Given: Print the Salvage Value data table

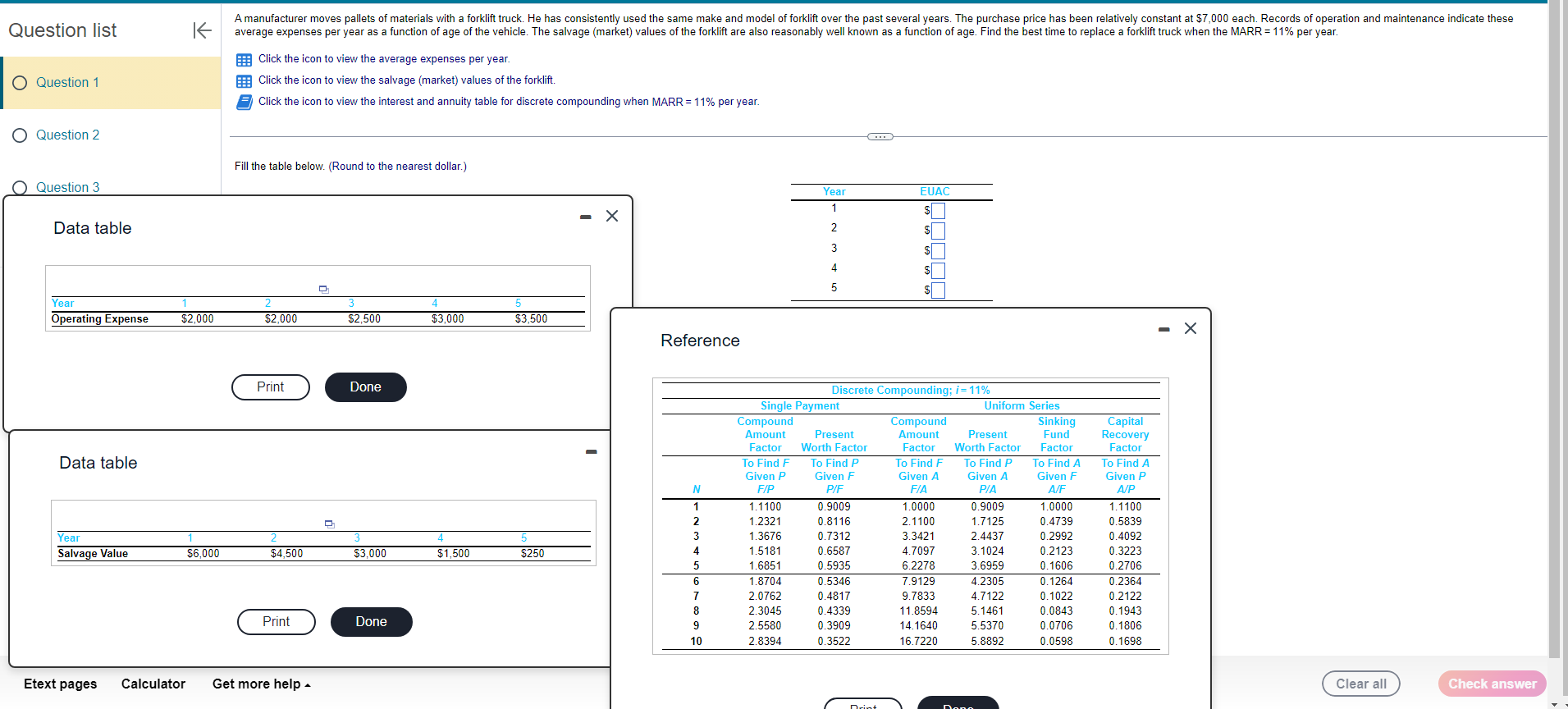Looking at the screenshot, I should pyautogui.click(x=277, y=622).
